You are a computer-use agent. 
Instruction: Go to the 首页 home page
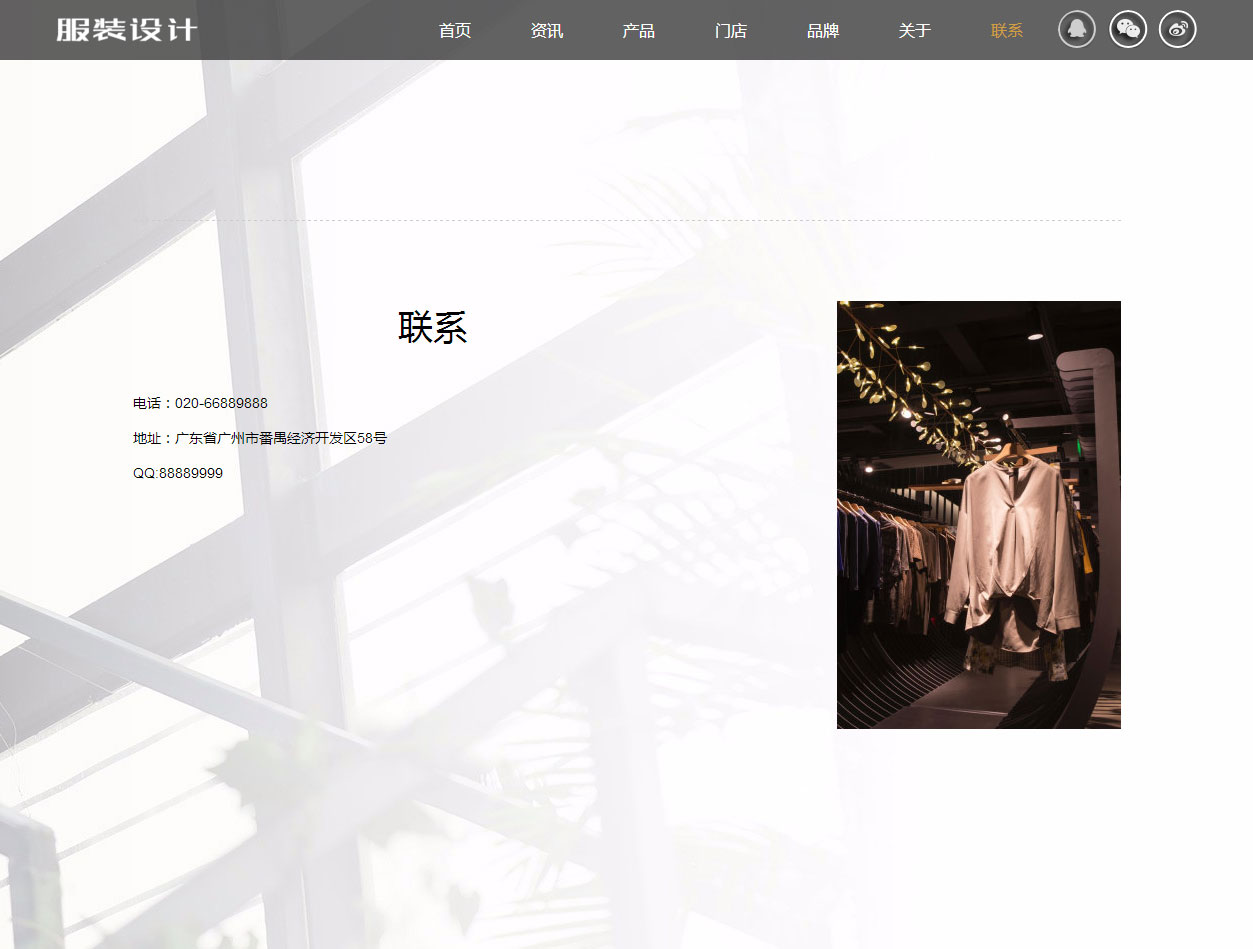click(x=455, y=31)
